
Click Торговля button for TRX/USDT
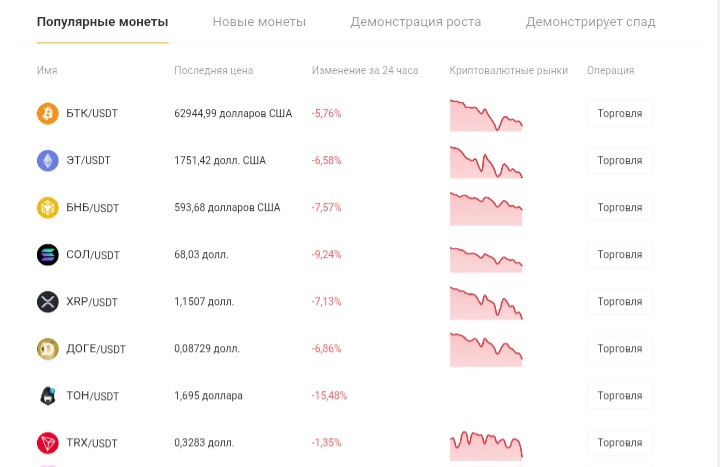[x=620, y=443]
